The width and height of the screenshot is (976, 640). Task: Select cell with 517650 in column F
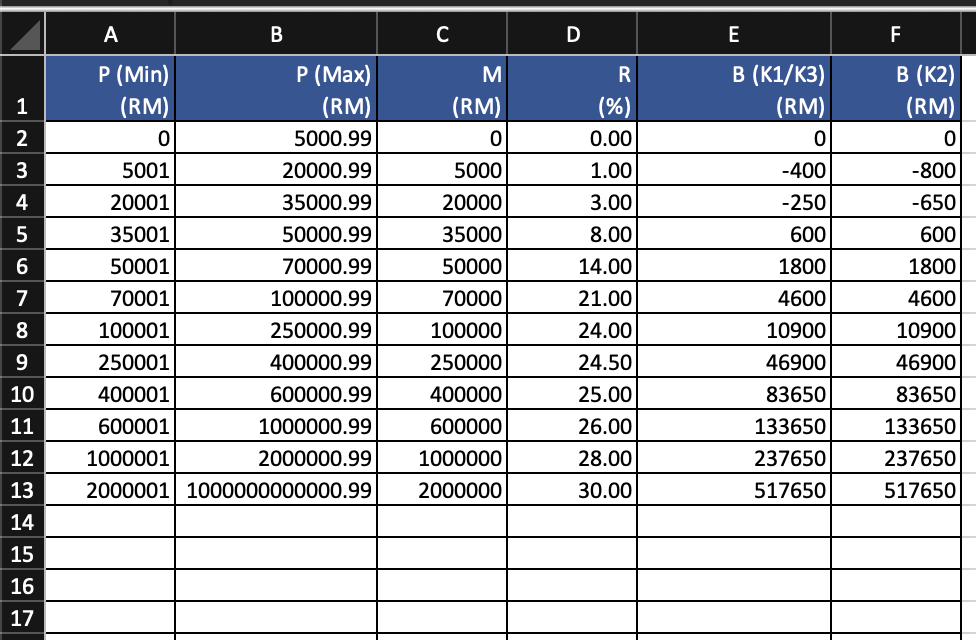(x=896, y=490)
